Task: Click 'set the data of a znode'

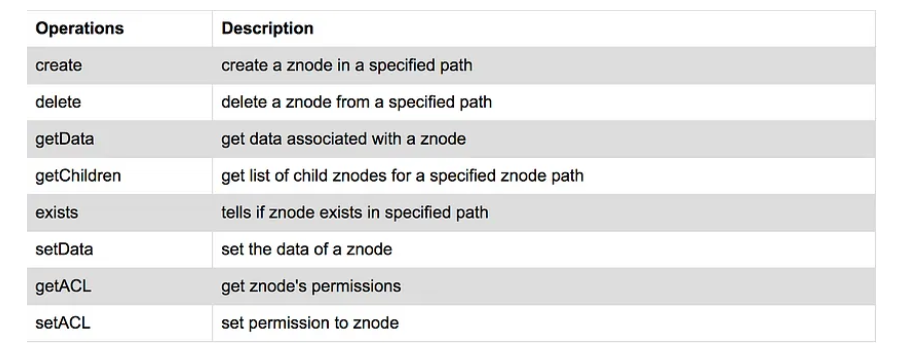Action: [307, 250]
